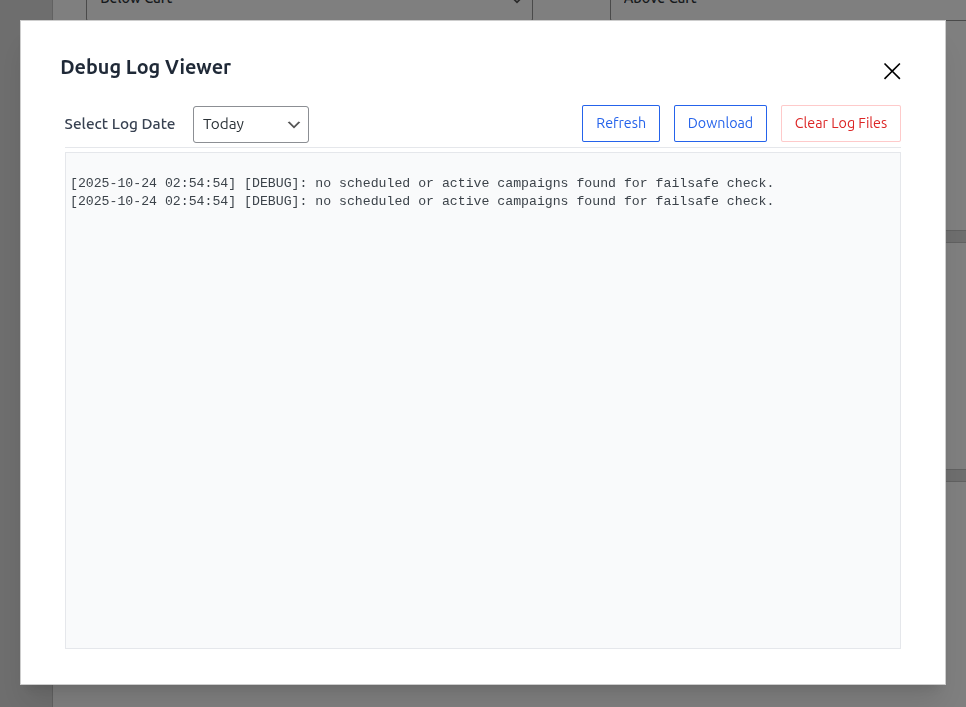This screenshot has width=966, height=707.
Task: Click the Above Cart section header behind the modal
Action: pyautogui.click(x=660, y=3)
